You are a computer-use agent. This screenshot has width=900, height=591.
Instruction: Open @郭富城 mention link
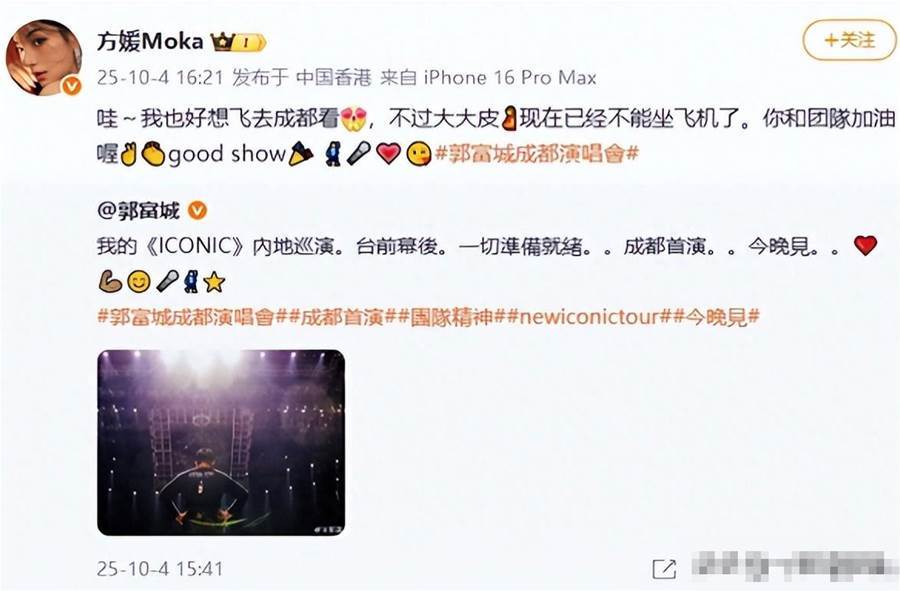[139, 211]
